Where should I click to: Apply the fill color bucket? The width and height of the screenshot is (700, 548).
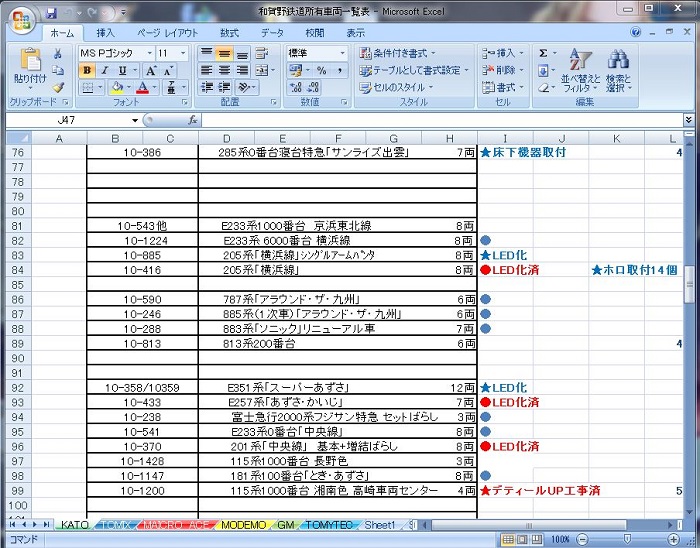117,87
